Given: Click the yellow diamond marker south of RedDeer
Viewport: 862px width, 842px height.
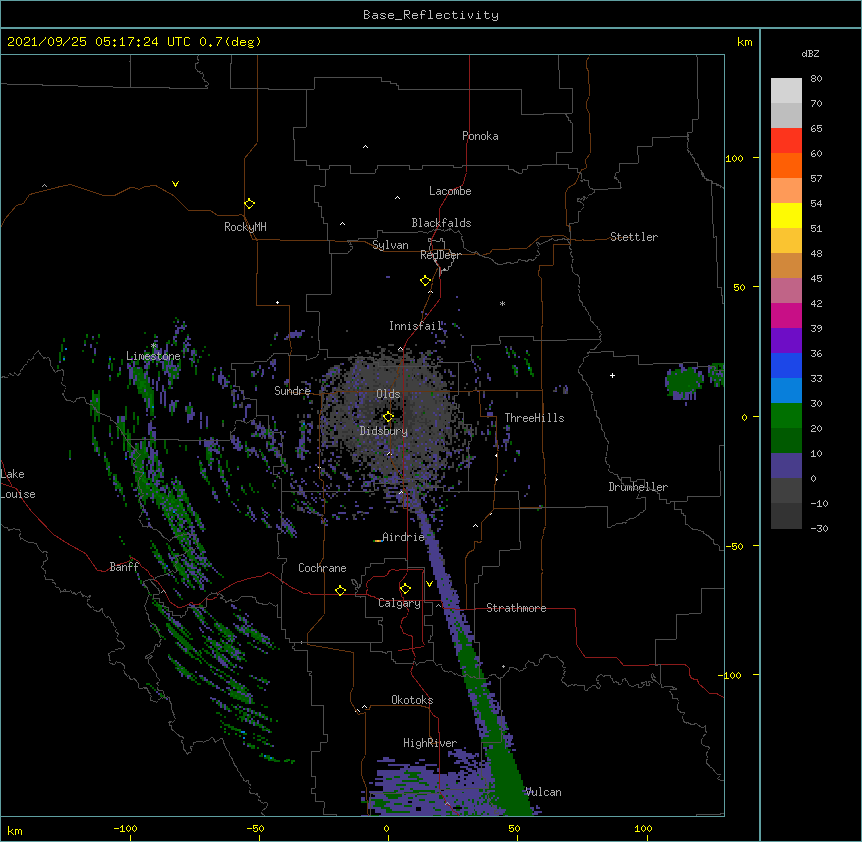Looking at the screenshot, I should tap(425, 281).
